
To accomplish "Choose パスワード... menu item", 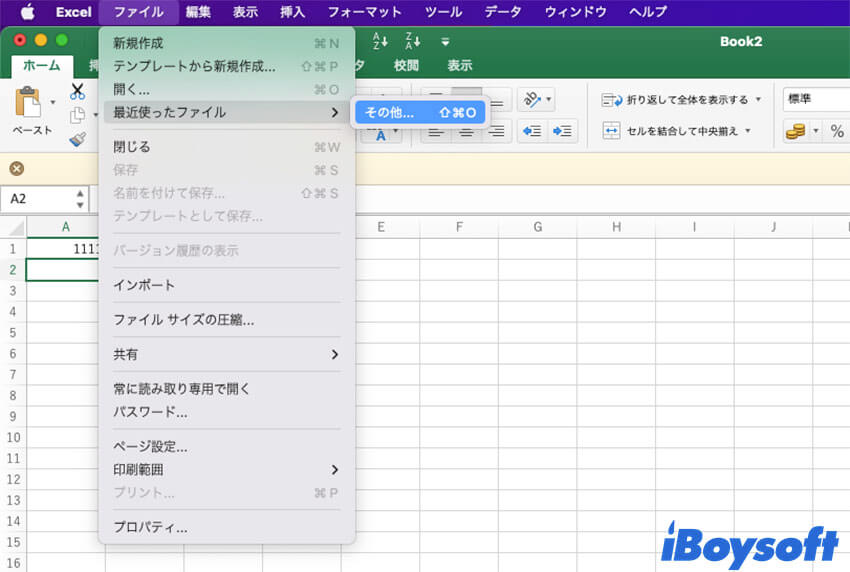I will [227, 412].
